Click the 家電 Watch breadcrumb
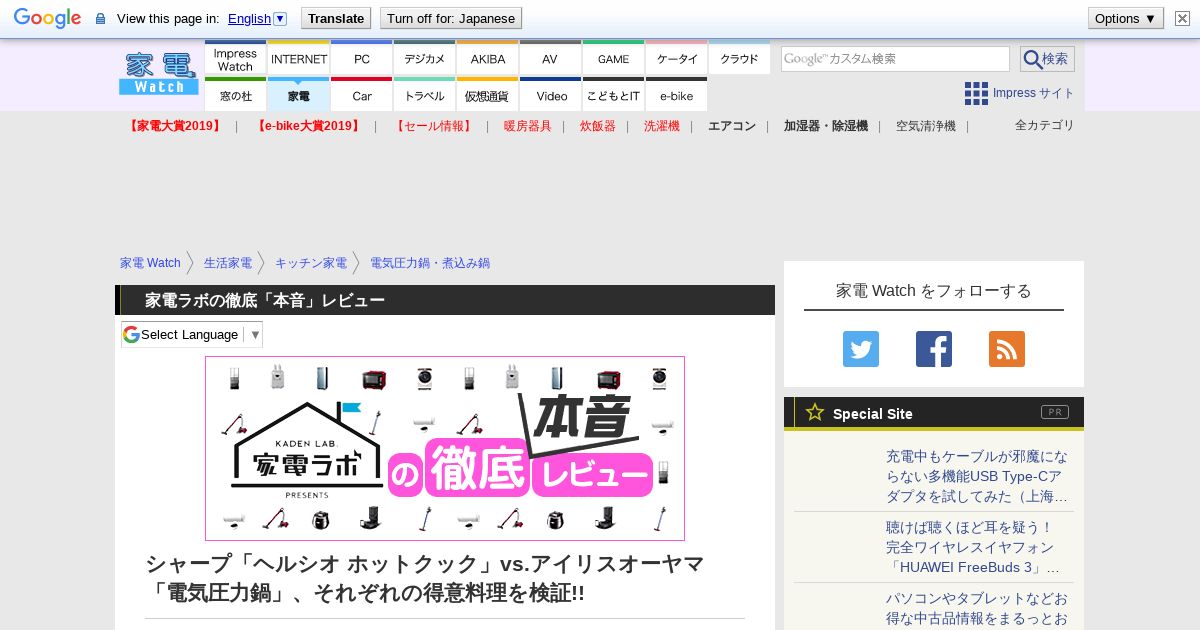Image resolution: width=1200 pixels, height=630 pixels. pyautogui.click(x=150, y=263)
